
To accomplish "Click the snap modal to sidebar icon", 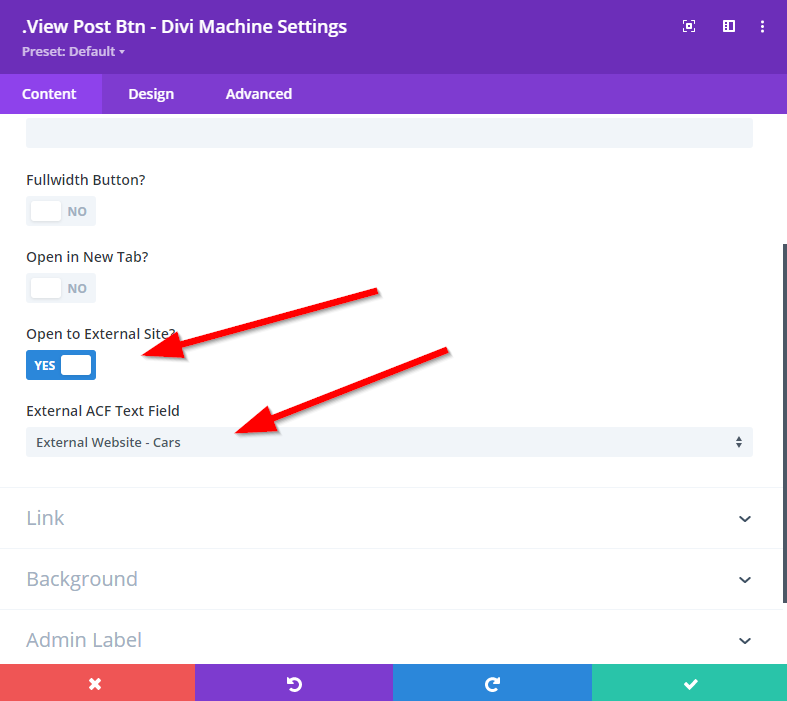I will pos(729,27).
